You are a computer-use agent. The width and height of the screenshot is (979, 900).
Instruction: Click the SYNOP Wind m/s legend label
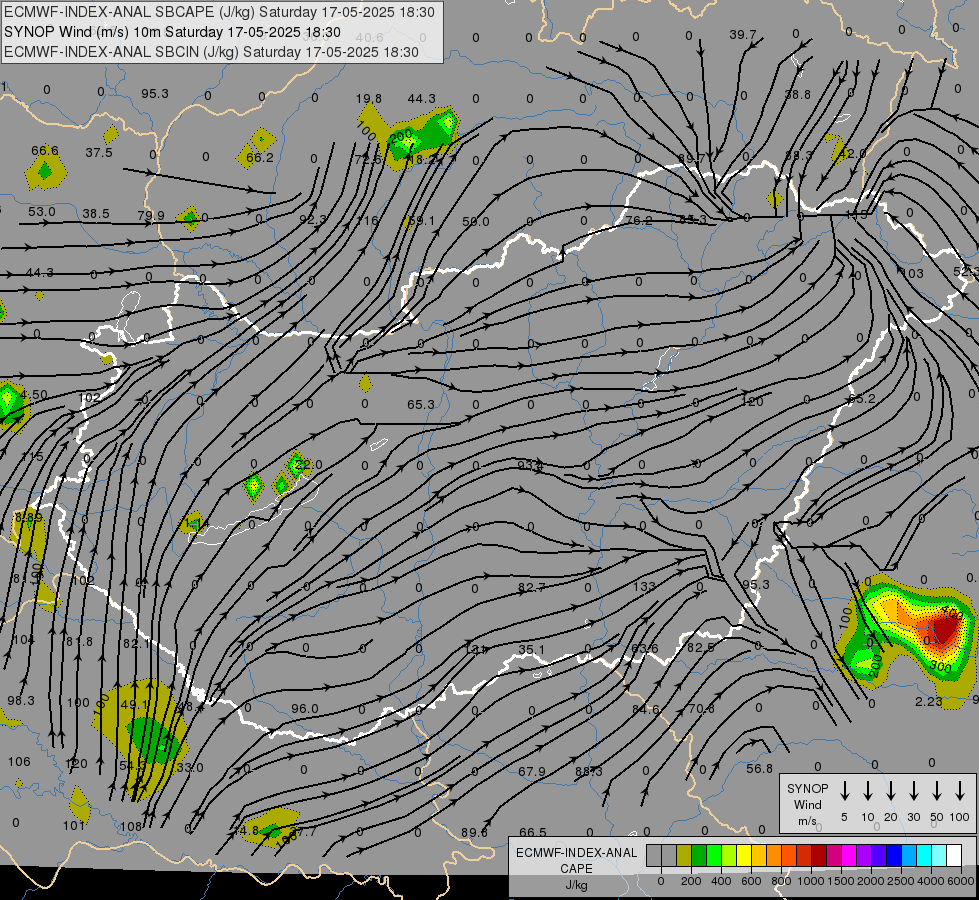tap(807, 804)
